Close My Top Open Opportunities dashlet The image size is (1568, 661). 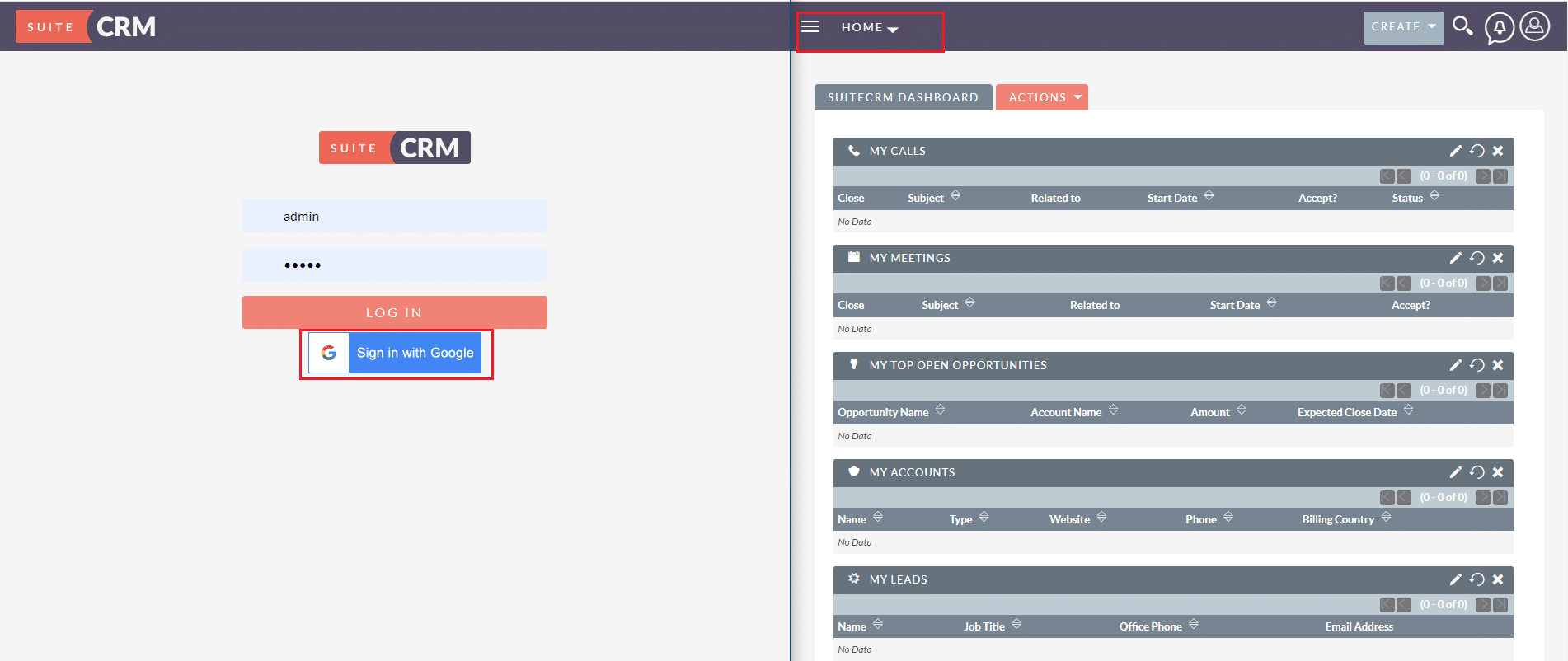1498,365
